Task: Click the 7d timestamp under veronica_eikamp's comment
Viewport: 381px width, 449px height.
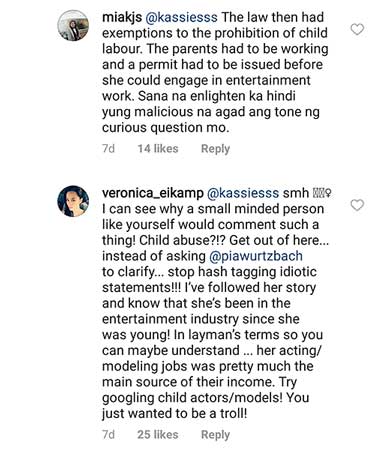Action: coord(108,434)
